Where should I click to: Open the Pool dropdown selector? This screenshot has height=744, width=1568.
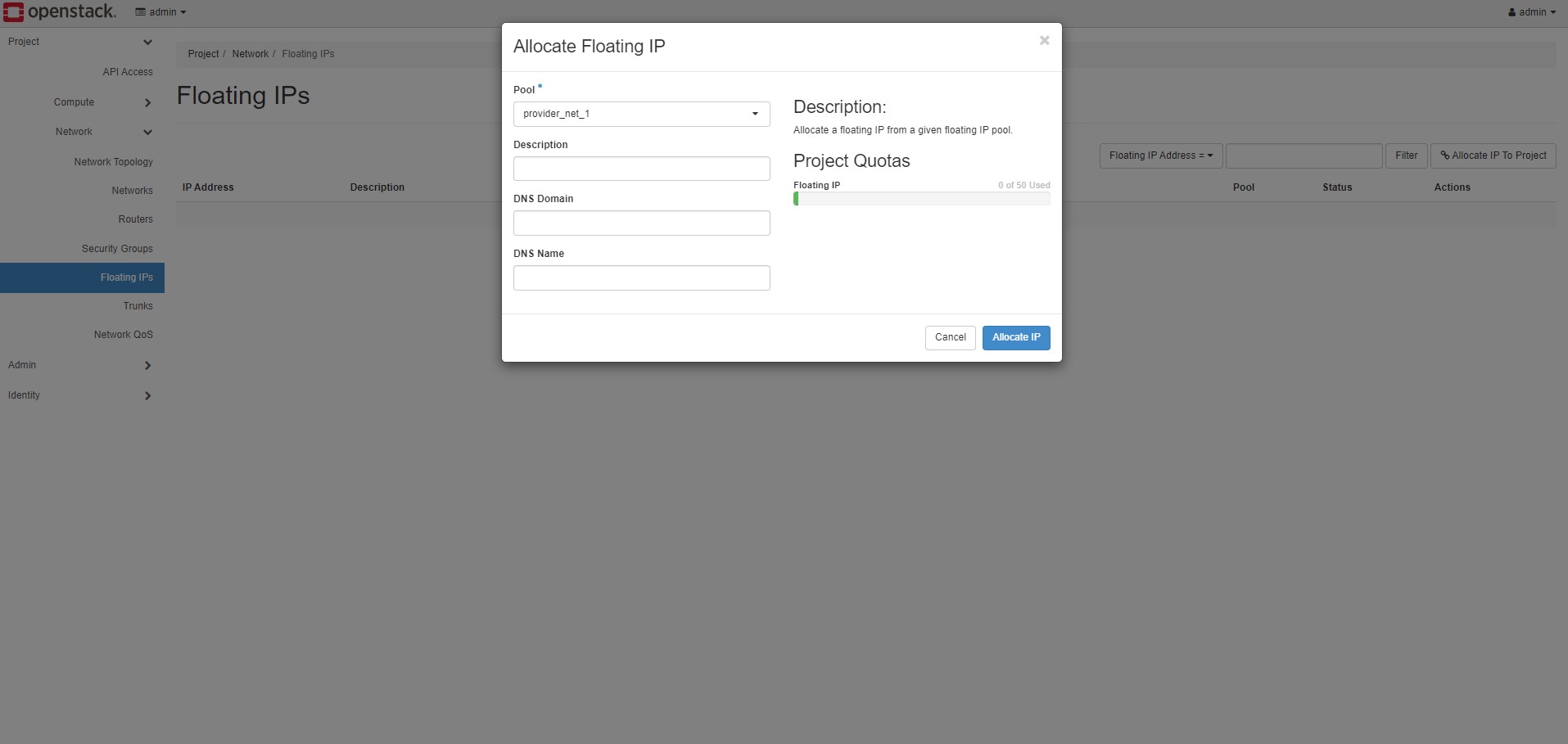coord(641,114)
